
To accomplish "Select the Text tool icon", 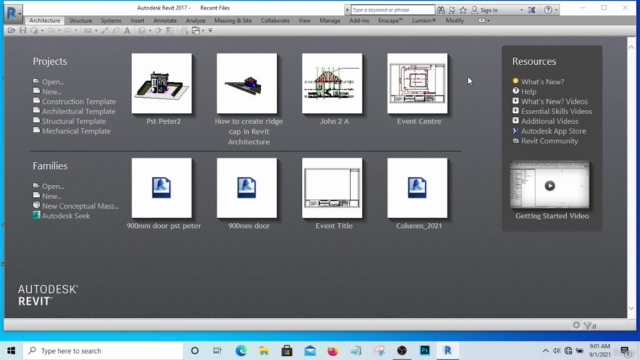I will point(127,31).
